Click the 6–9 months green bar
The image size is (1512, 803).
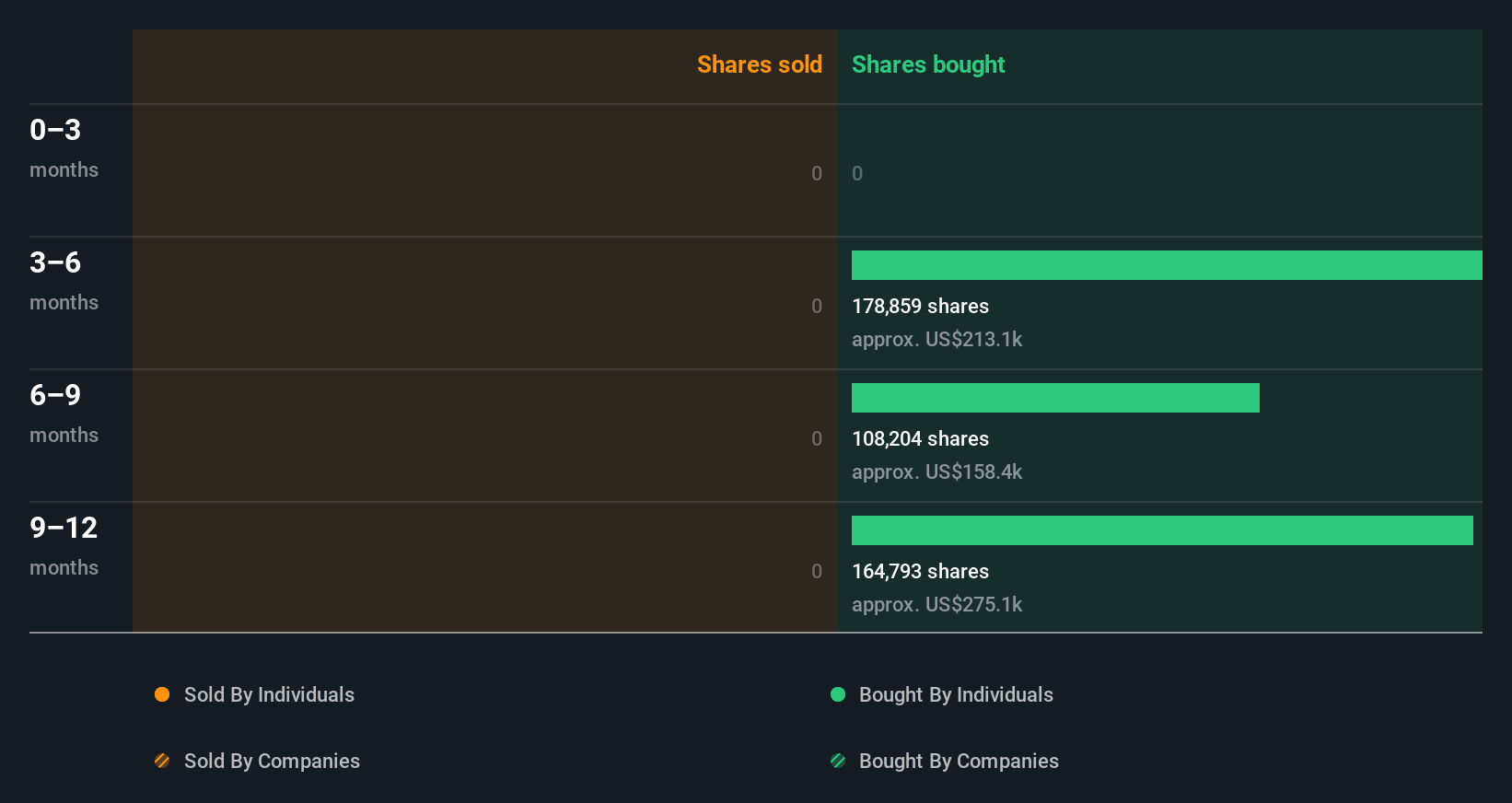click(x=1055, y=398)
